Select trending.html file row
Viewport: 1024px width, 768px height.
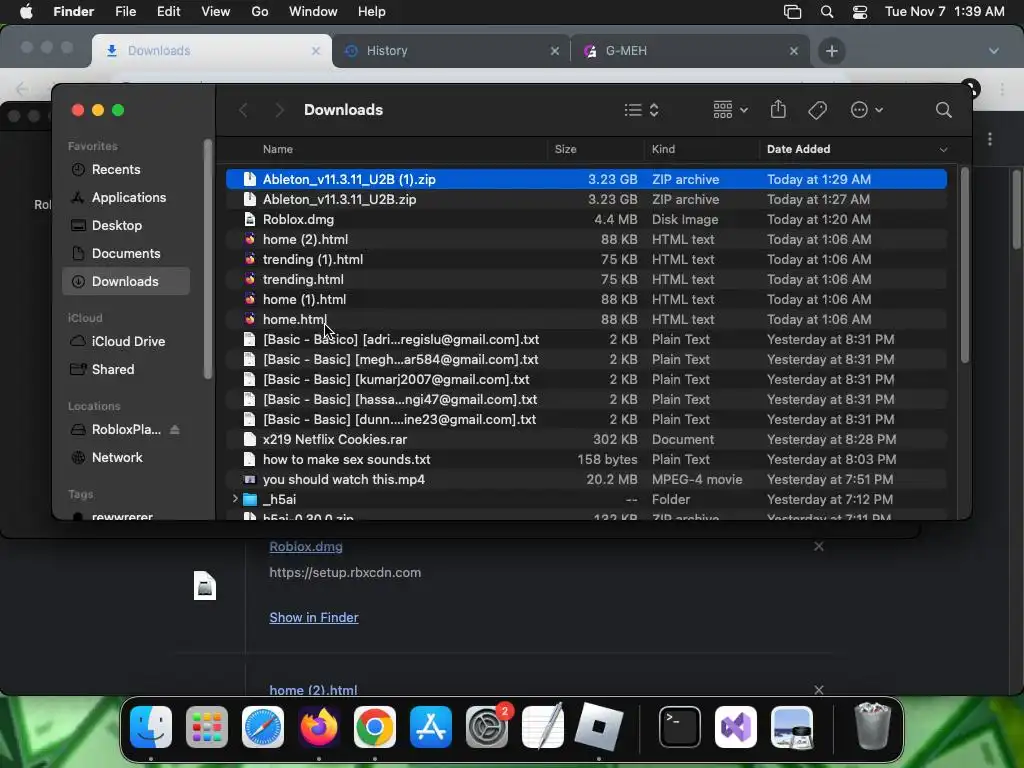click(x=586, y=280)
